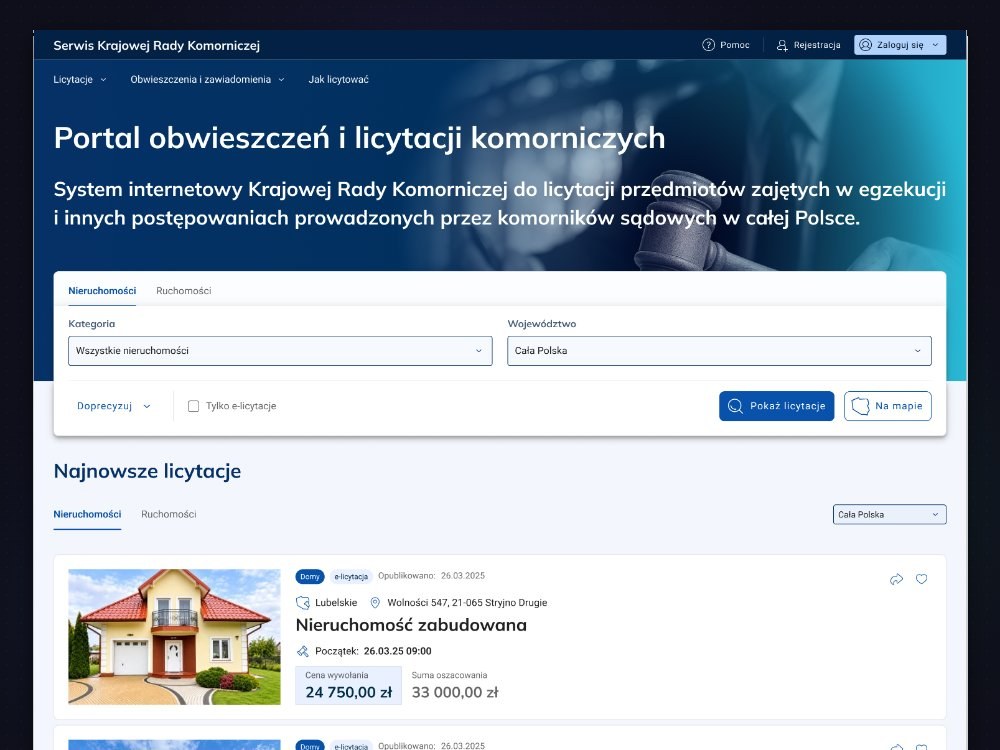Click the Lubelskie region map icon
The width and height of the screenshot is (1000, 750).
[303, 603]
